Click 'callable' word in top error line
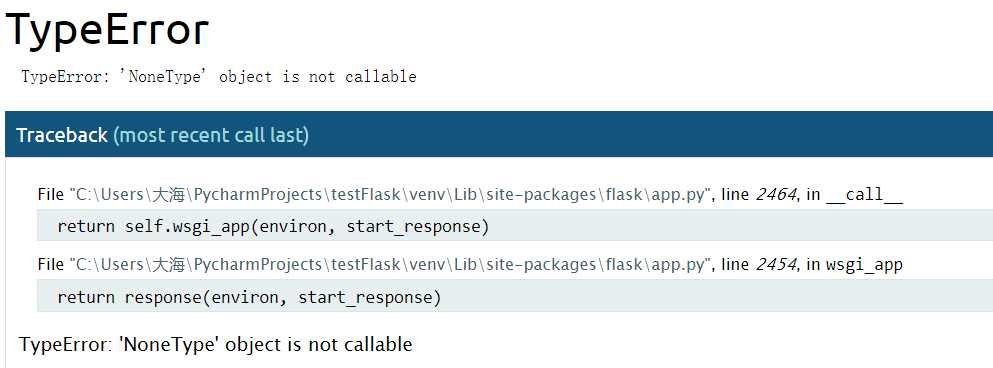The height and width of the screenshot is (368, 993). [x=381, y=77]
